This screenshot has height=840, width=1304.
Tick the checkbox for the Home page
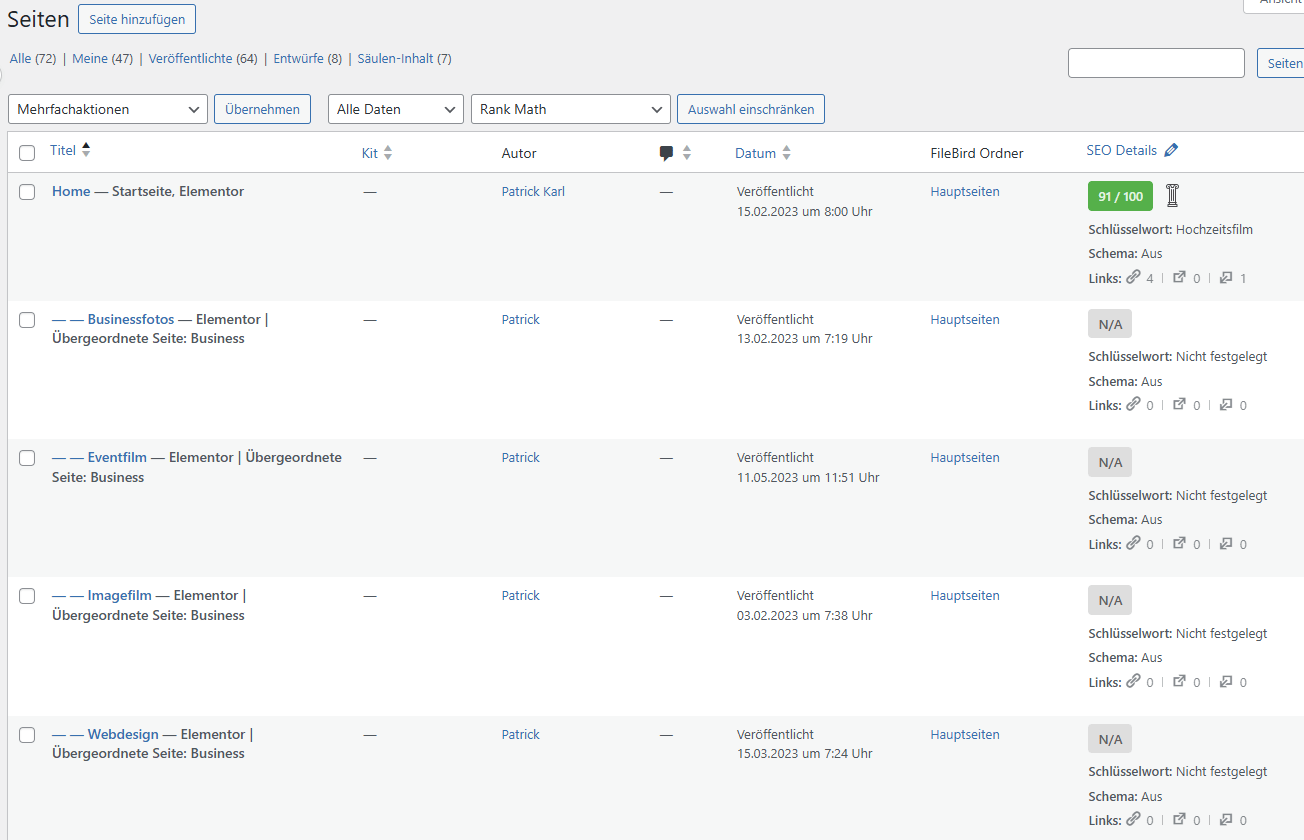(27, 192)
